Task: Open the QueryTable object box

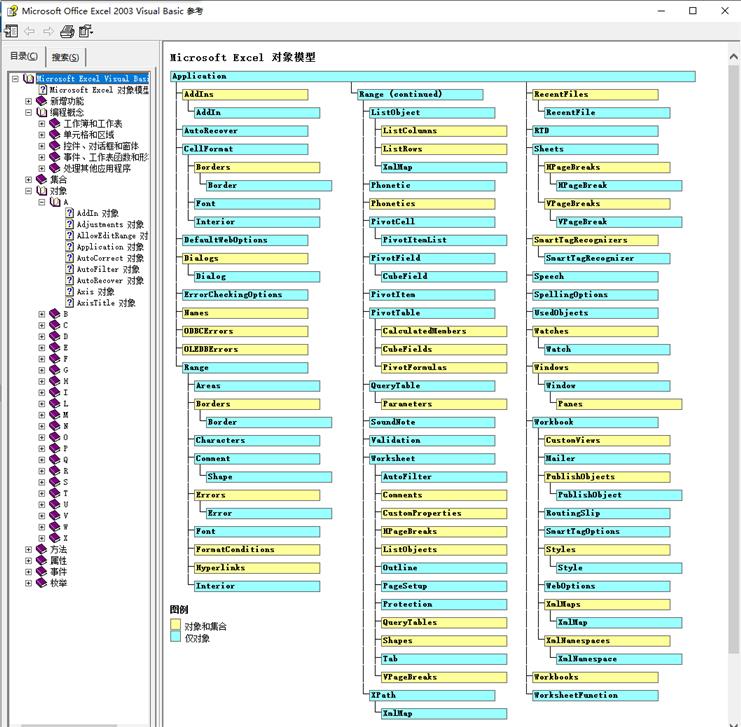Action: tap(432, 386)
